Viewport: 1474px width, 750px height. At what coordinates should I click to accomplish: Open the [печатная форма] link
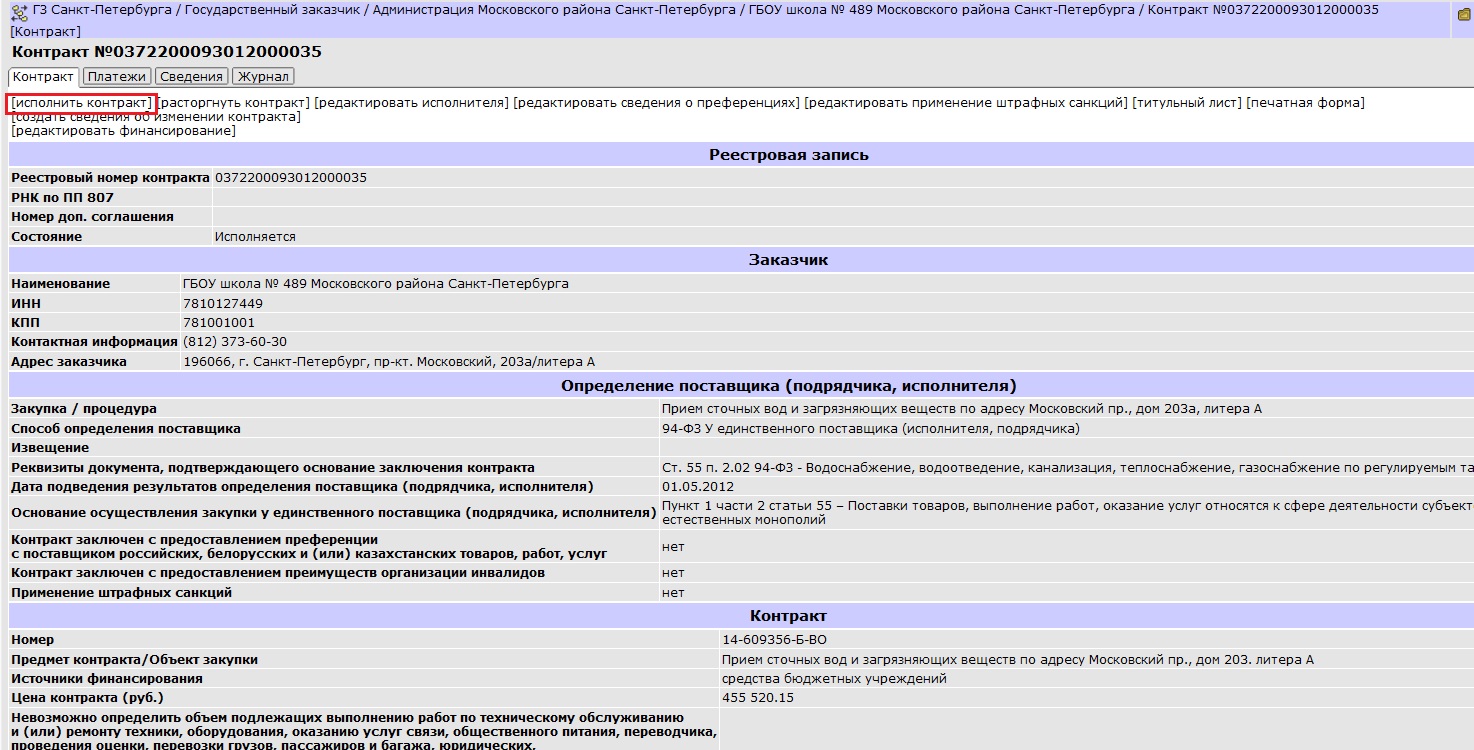coord(1305,103)
